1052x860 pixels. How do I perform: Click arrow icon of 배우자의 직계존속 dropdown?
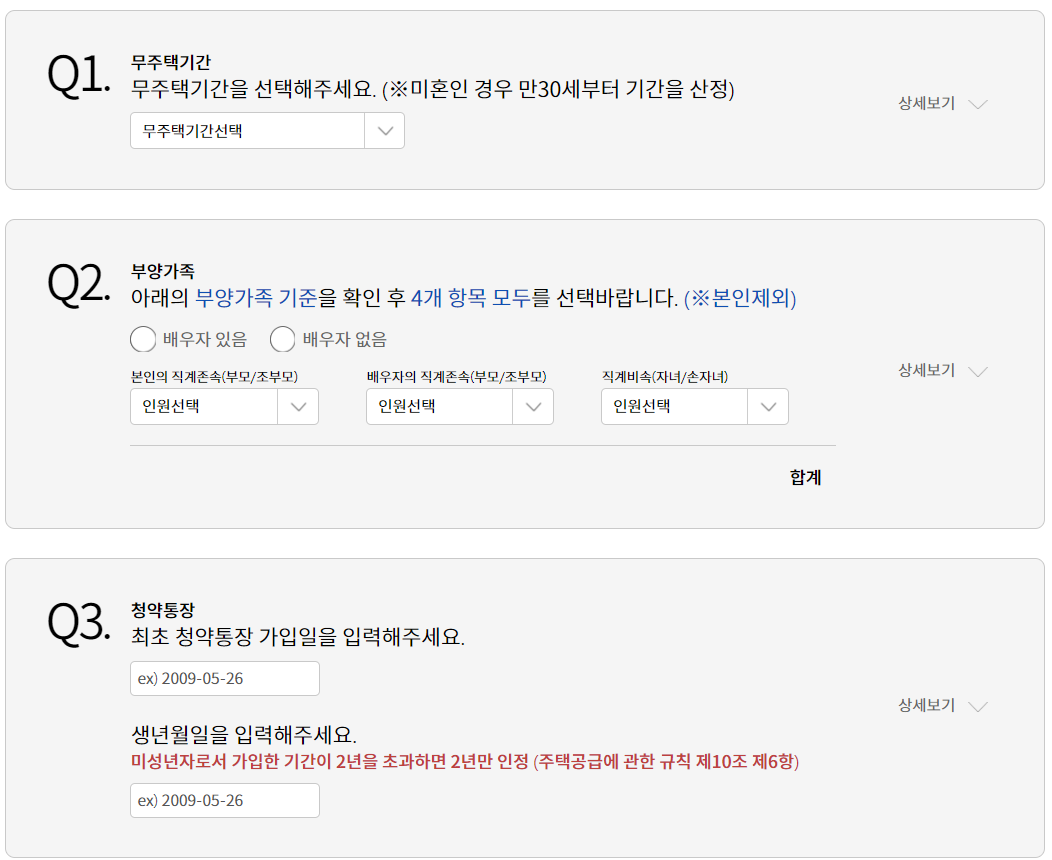click(533, 407)
